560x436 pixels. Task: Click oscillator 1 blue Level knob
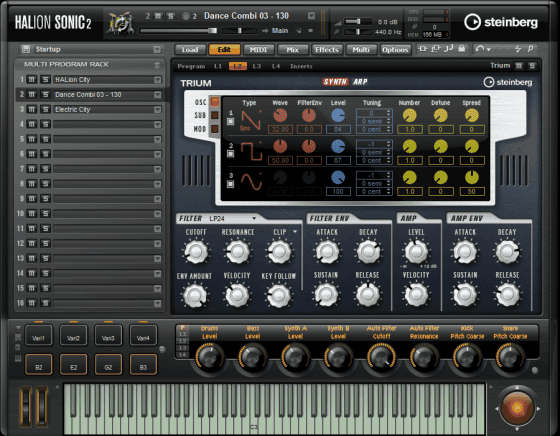tap(338, 116)
